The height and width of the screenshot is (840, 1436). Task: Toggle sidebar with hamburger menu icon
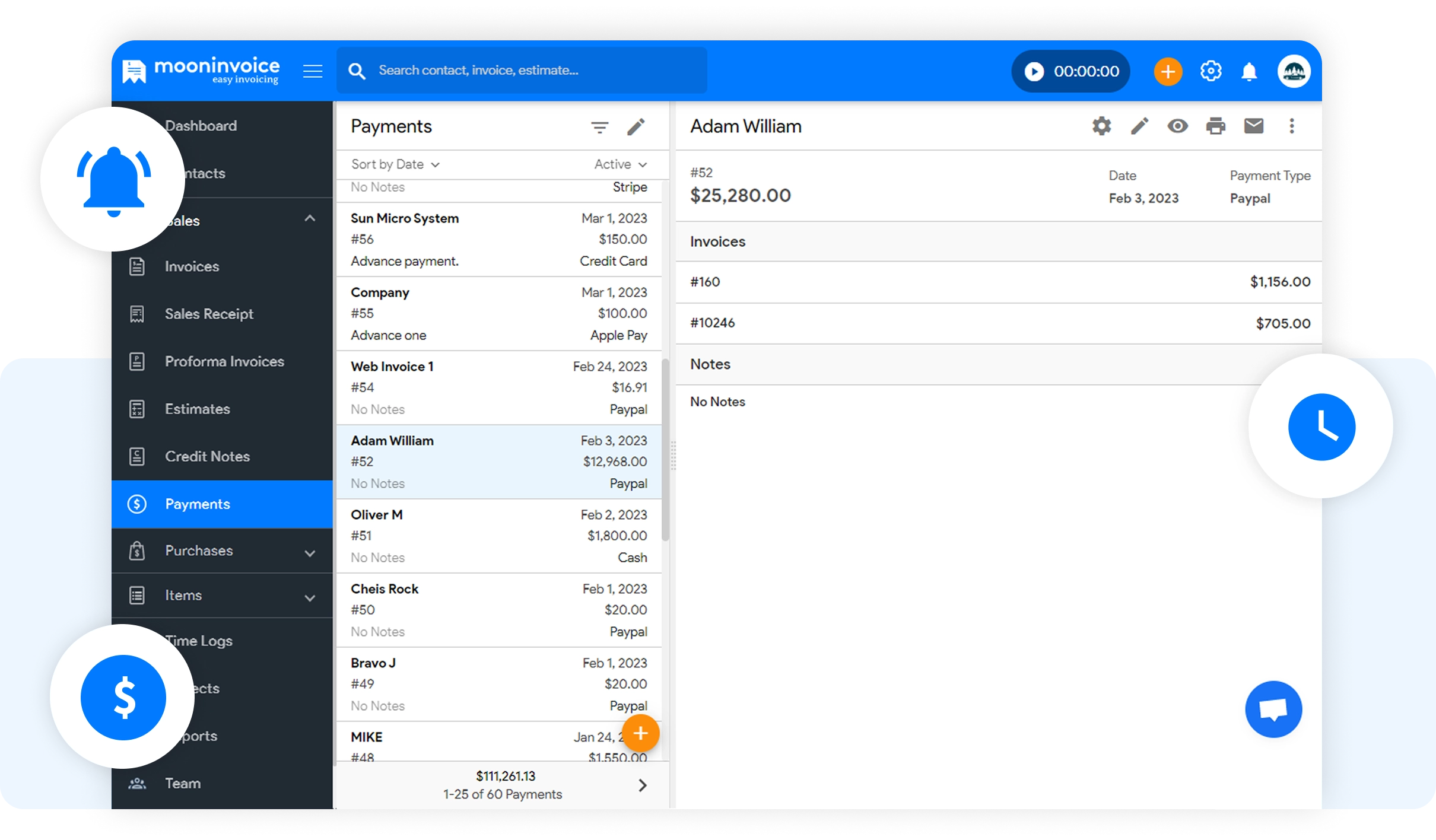tap(313, 72)
